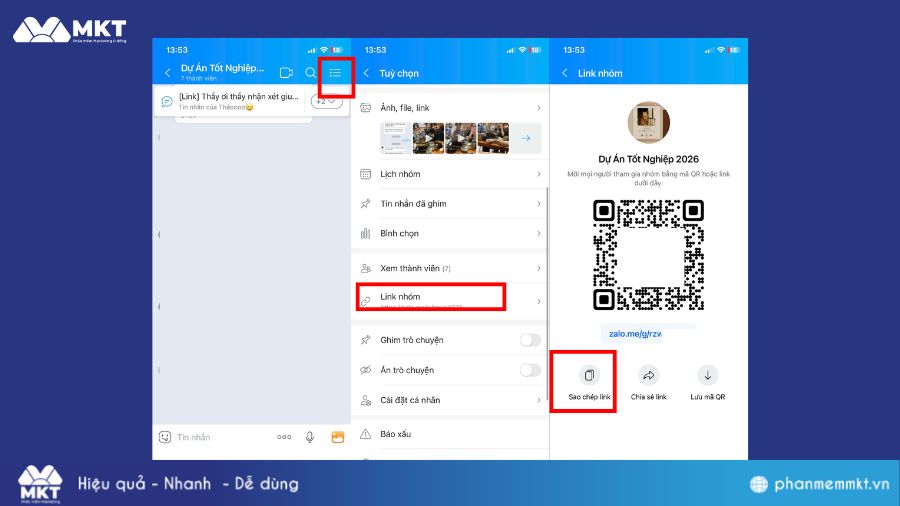Click the Ẩn trò chuyện label
The width and height of the screenshot is (900, 506).
pos(407,370)
